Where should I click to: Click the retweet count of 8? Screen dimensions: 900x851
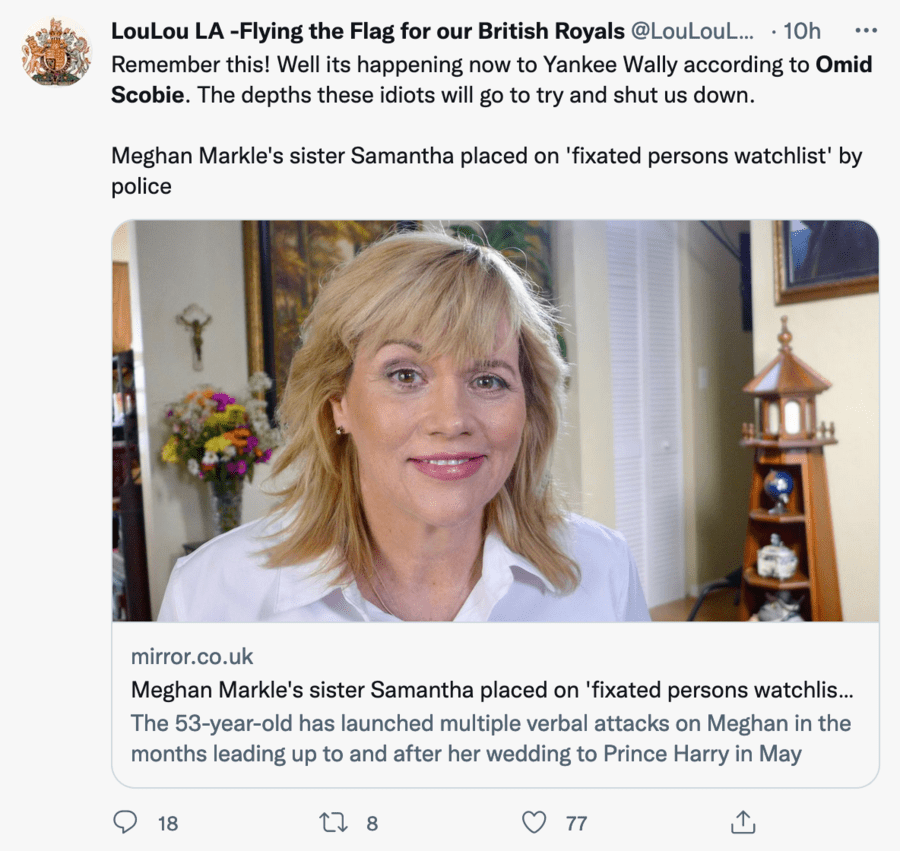pos(372,823)
